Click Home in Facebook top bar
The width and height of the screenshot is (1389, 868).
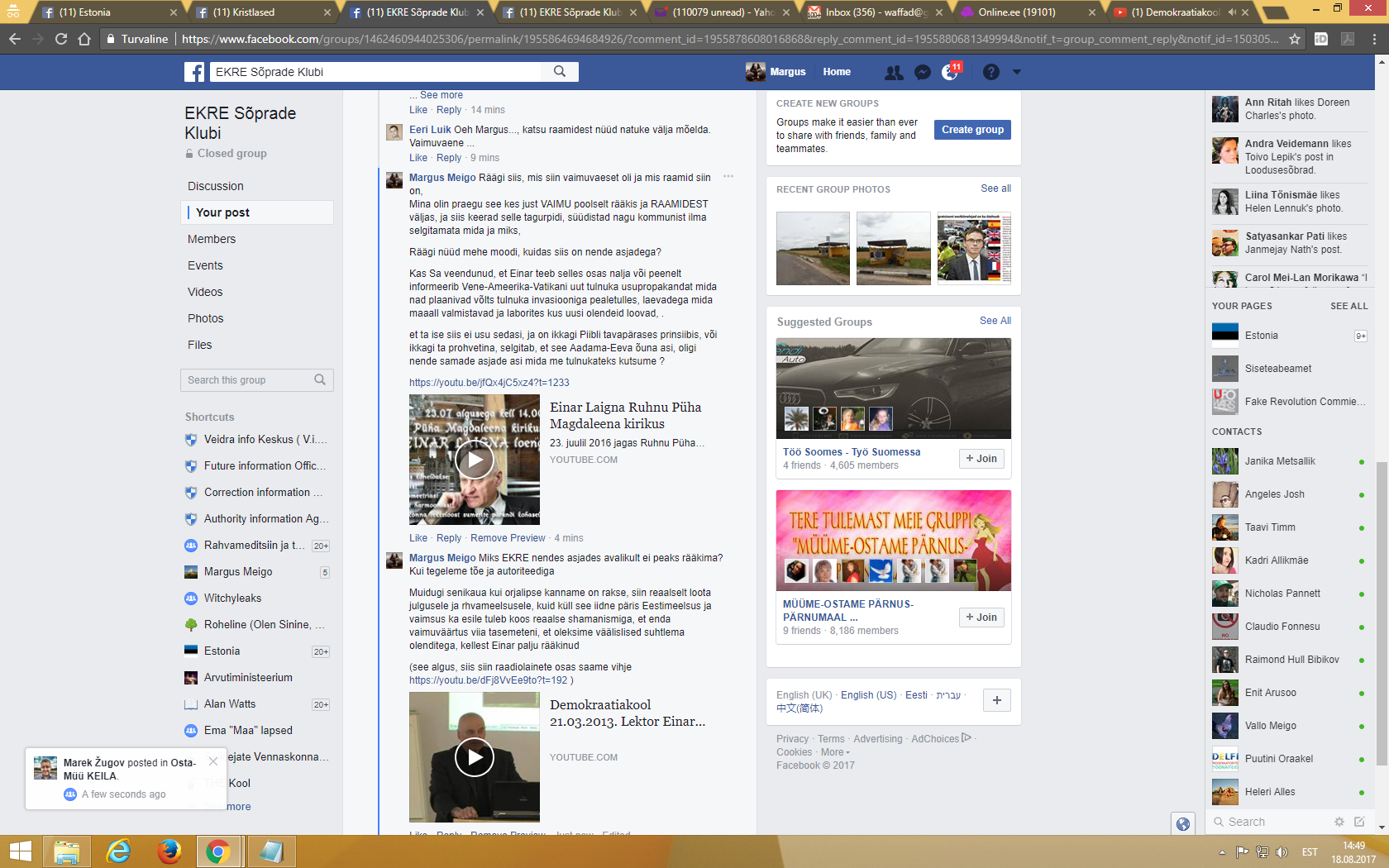[x=837, y=72]
